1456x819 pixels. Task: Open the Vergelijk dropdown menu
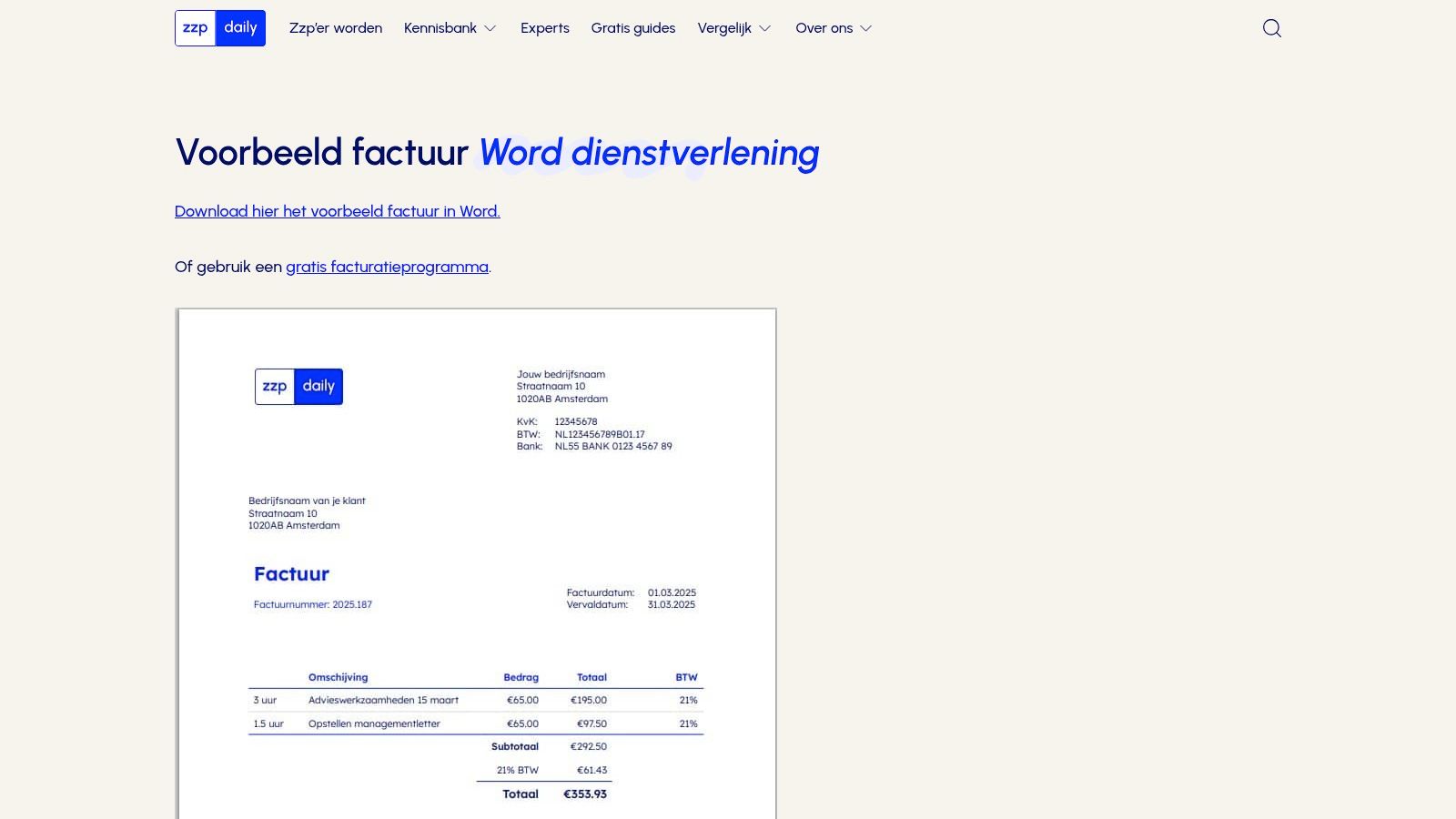tap(733, 28)
